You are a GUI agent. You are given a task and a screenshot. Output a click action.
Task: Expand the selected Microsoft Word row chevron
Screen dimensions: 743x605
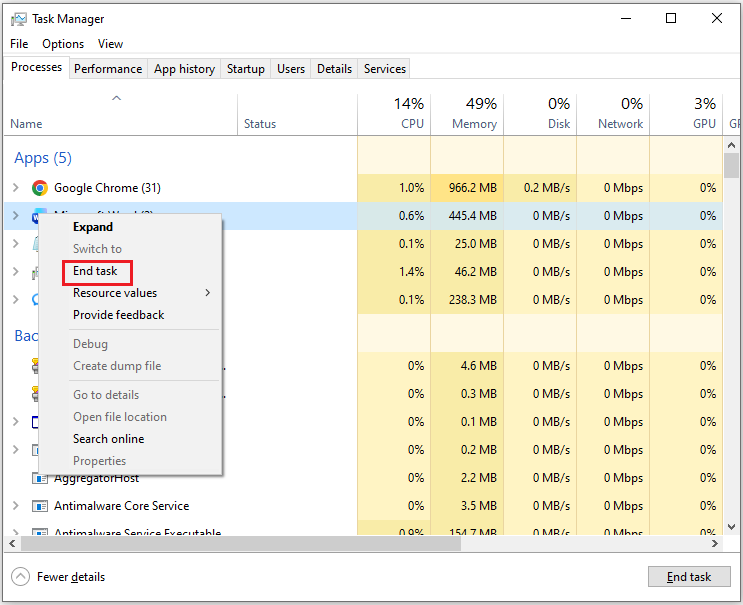pos(16,216)
